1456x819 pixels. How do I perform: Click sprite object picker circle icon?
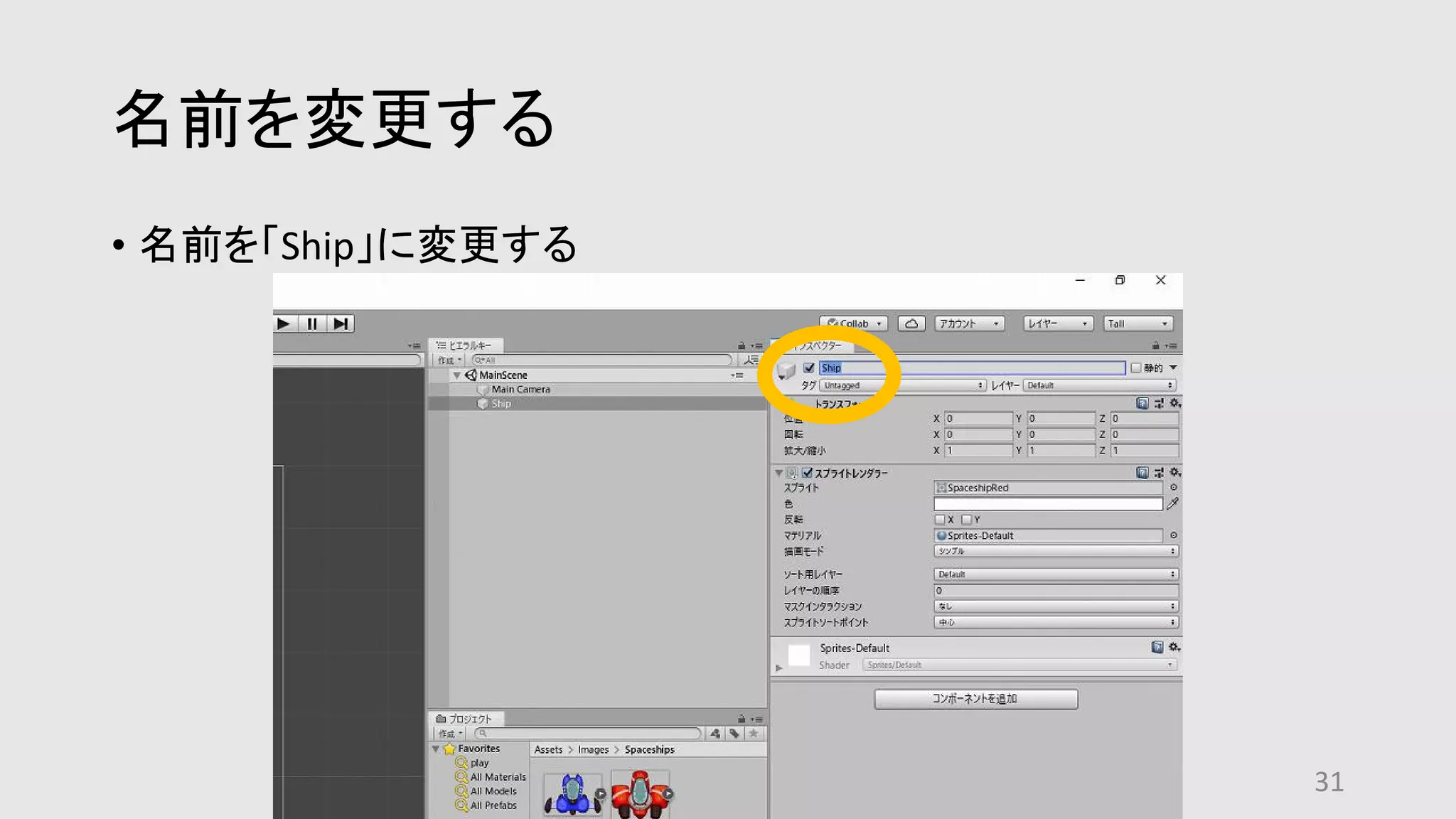coord(1174,488)
